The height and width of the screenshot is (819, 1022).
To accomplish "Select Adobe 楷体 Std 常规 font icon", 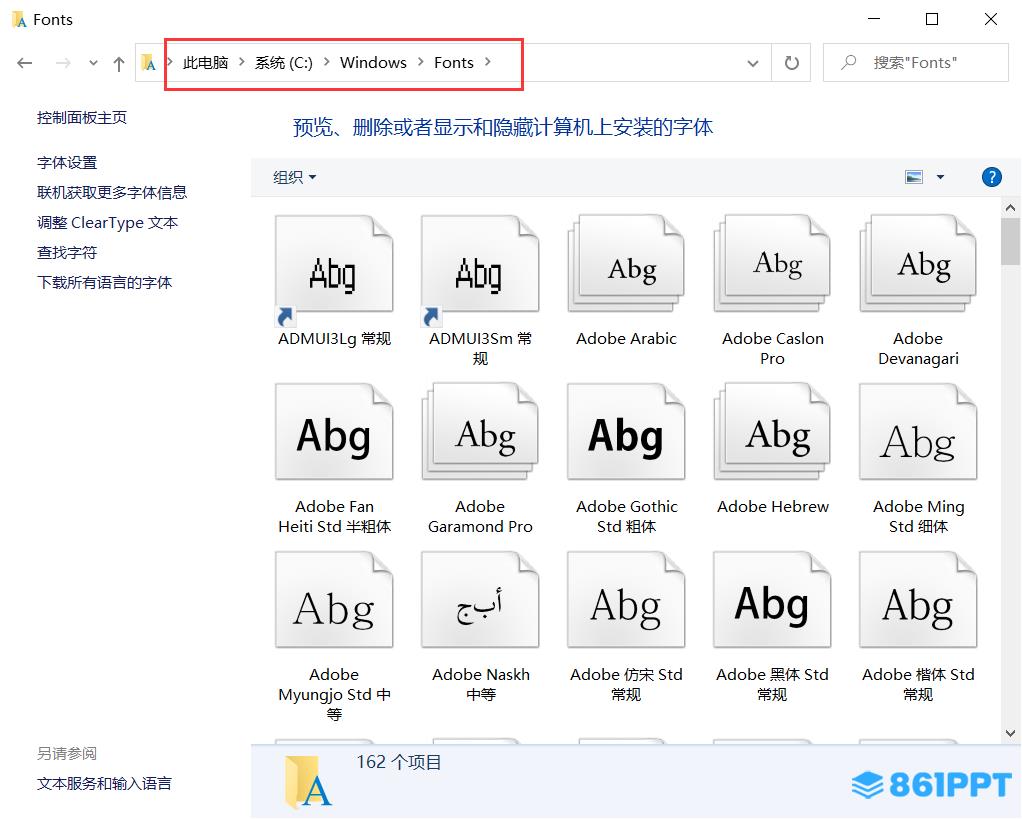I will click(x=918, y=599).
